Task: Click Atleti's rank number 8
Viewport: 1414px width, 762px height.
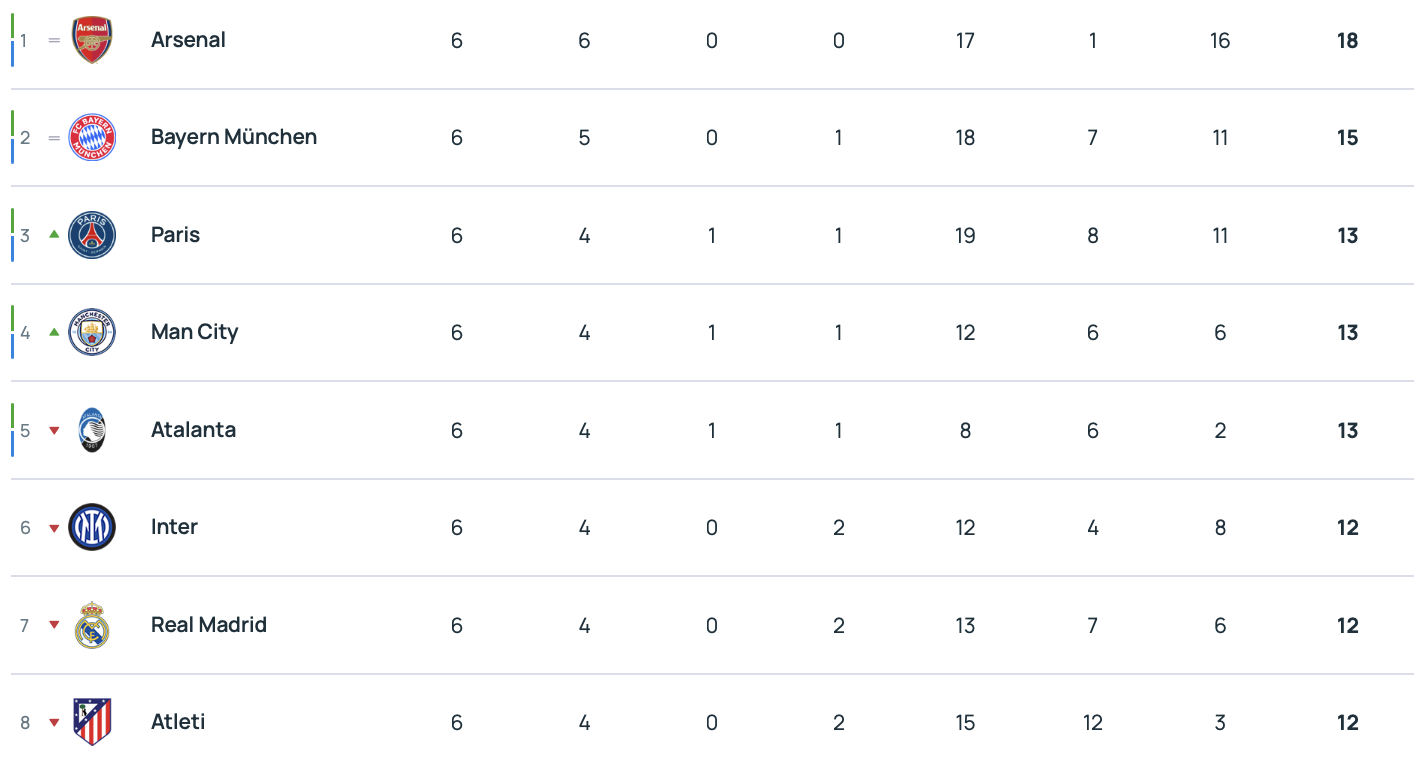Action: click(x=25, y=723)
